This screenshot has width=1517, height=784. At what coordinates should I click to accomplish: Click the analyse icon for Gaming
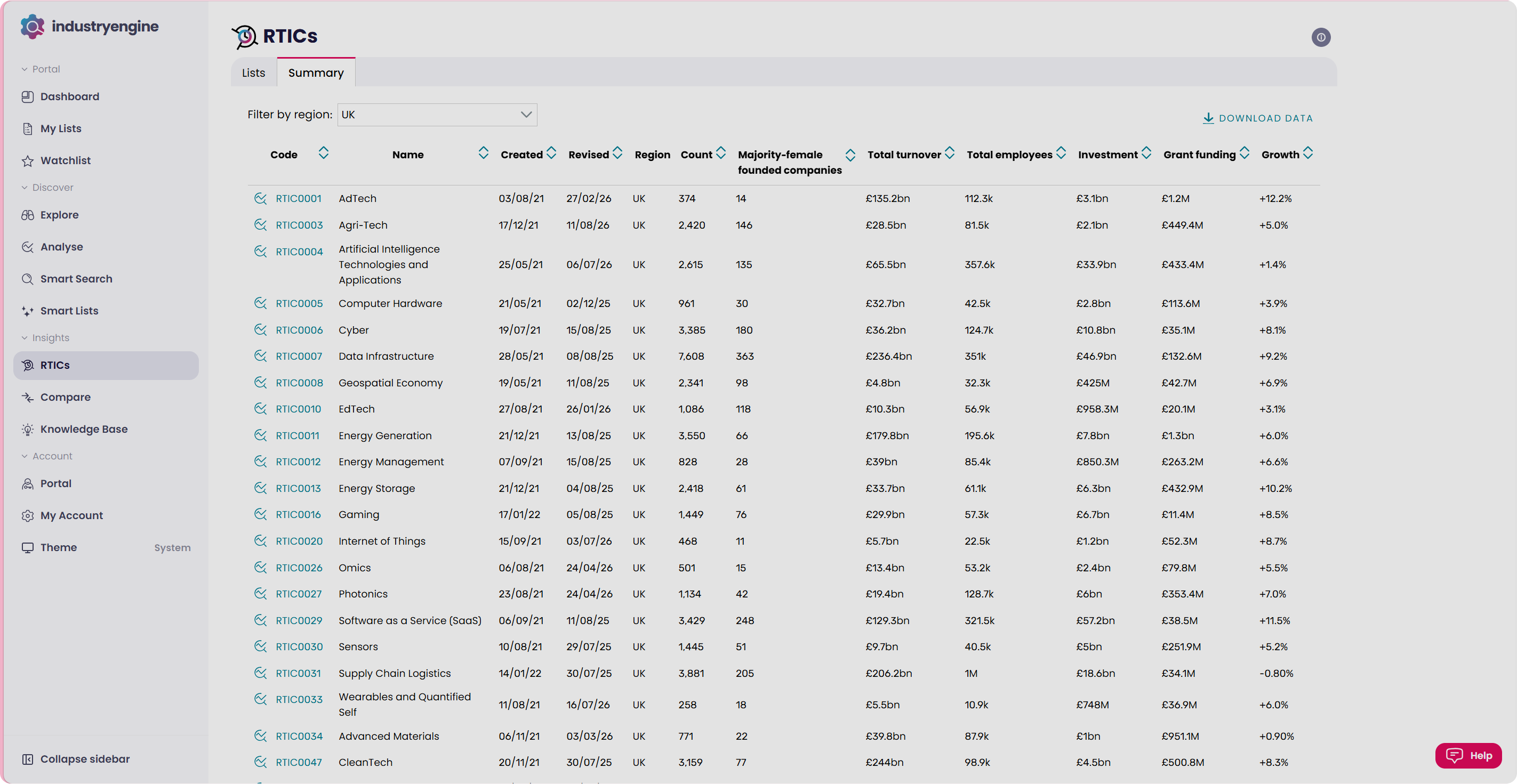click(x=260, y=514)
